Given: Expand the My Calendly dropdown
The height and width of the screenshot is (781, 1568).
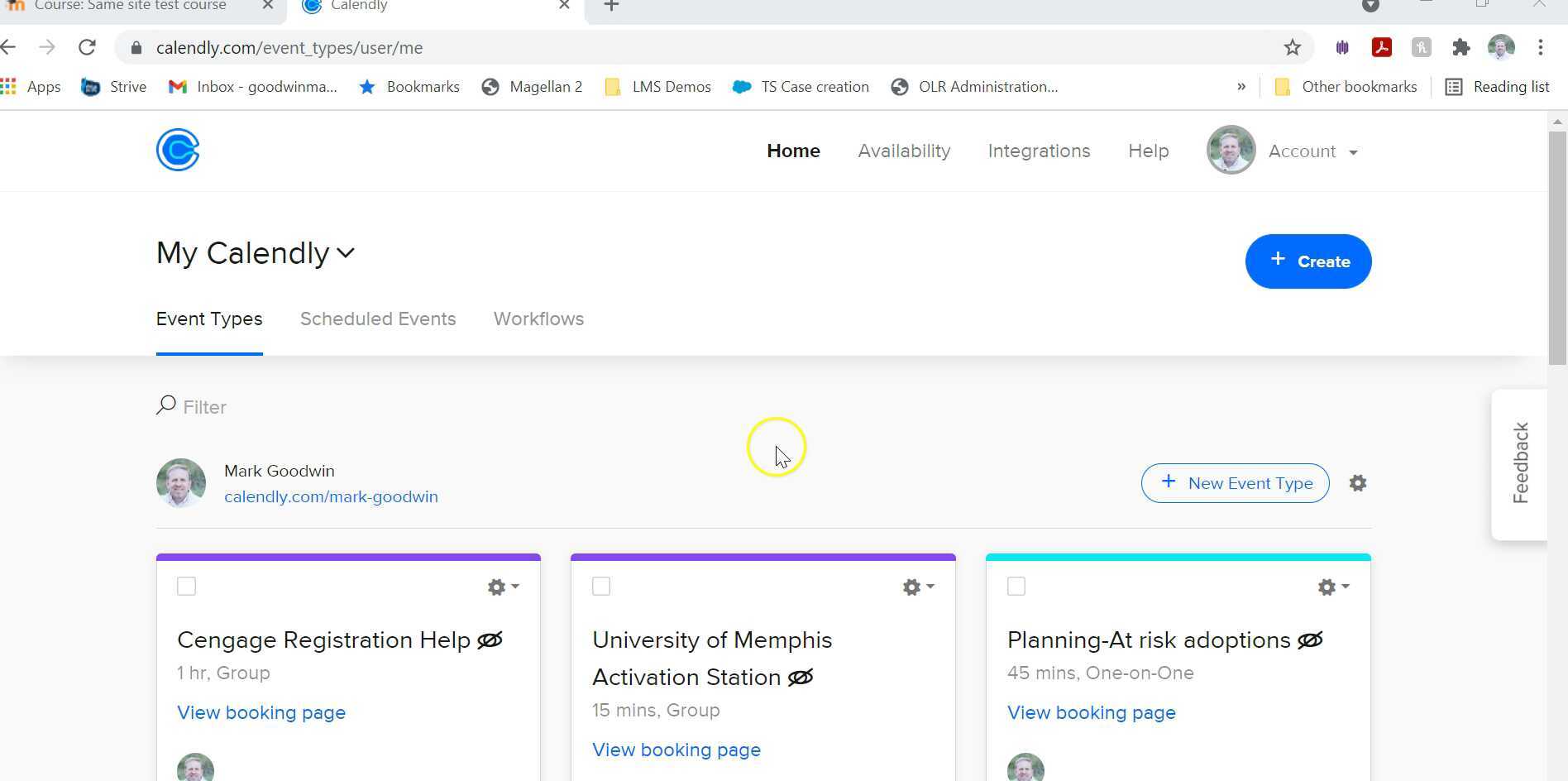Looking at the screenshot, I should (x=256, y=253).
